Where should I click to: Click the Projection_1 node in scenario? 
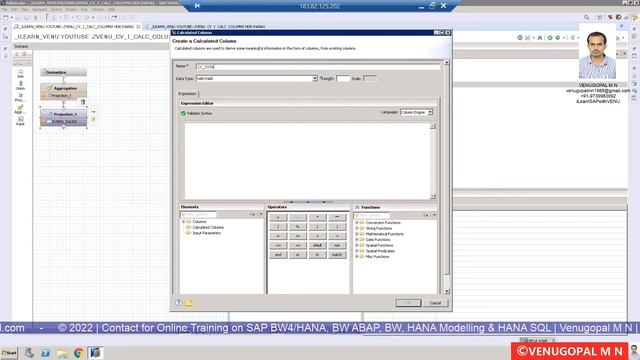(x=63, y=114)
